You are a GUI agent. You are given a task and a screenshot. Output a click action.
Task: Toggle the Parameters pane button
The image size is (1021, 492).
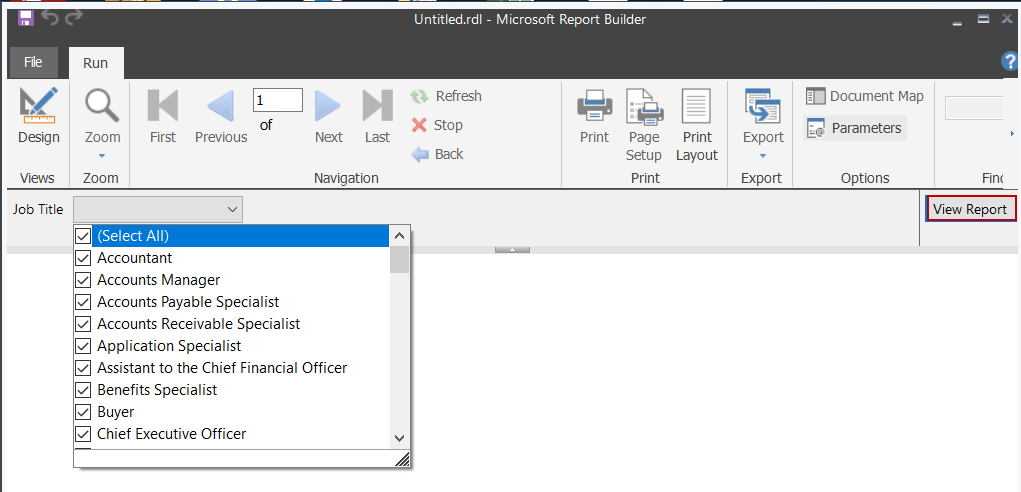click(855, 128)
